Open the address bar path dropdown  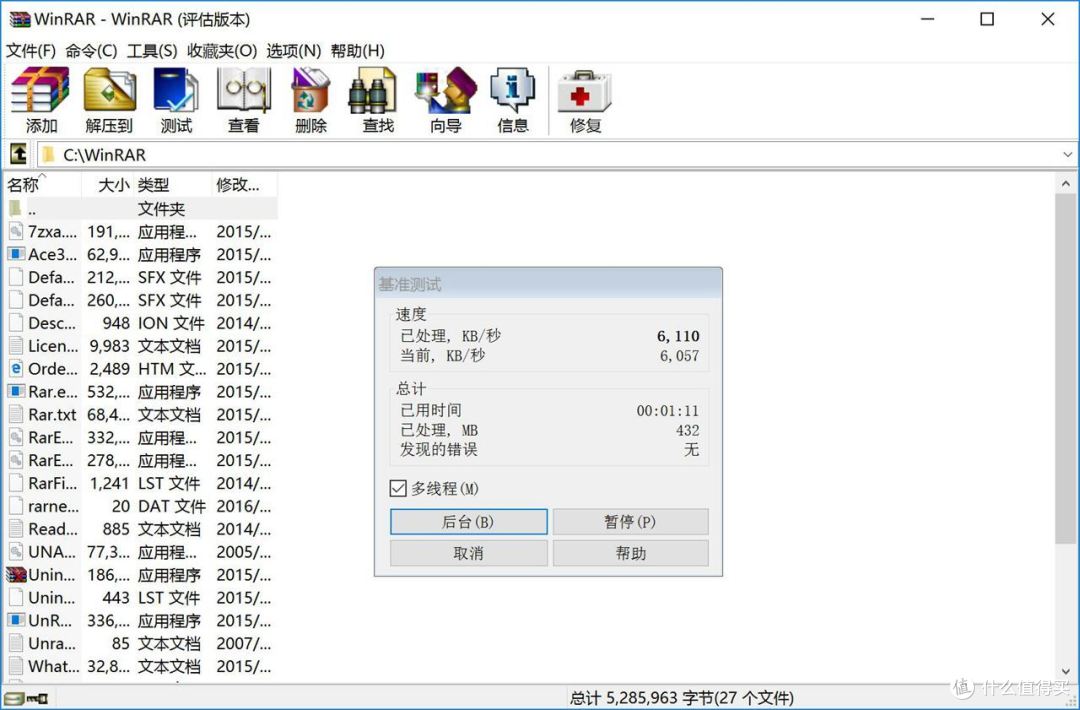1067,154
